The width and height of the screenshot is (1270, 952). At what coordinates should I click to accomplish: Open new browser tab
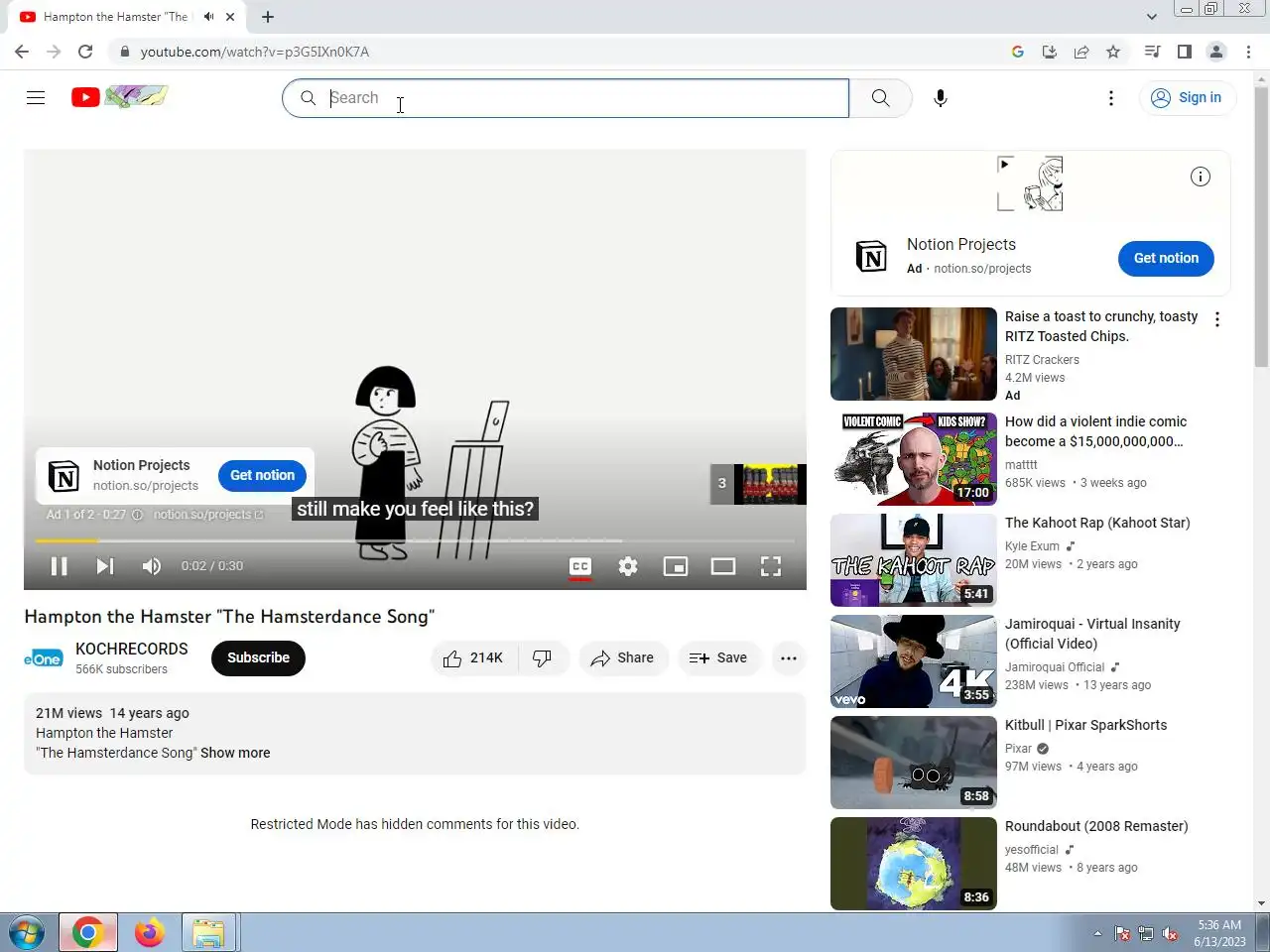pyautogui.click(x=268, y=17)
